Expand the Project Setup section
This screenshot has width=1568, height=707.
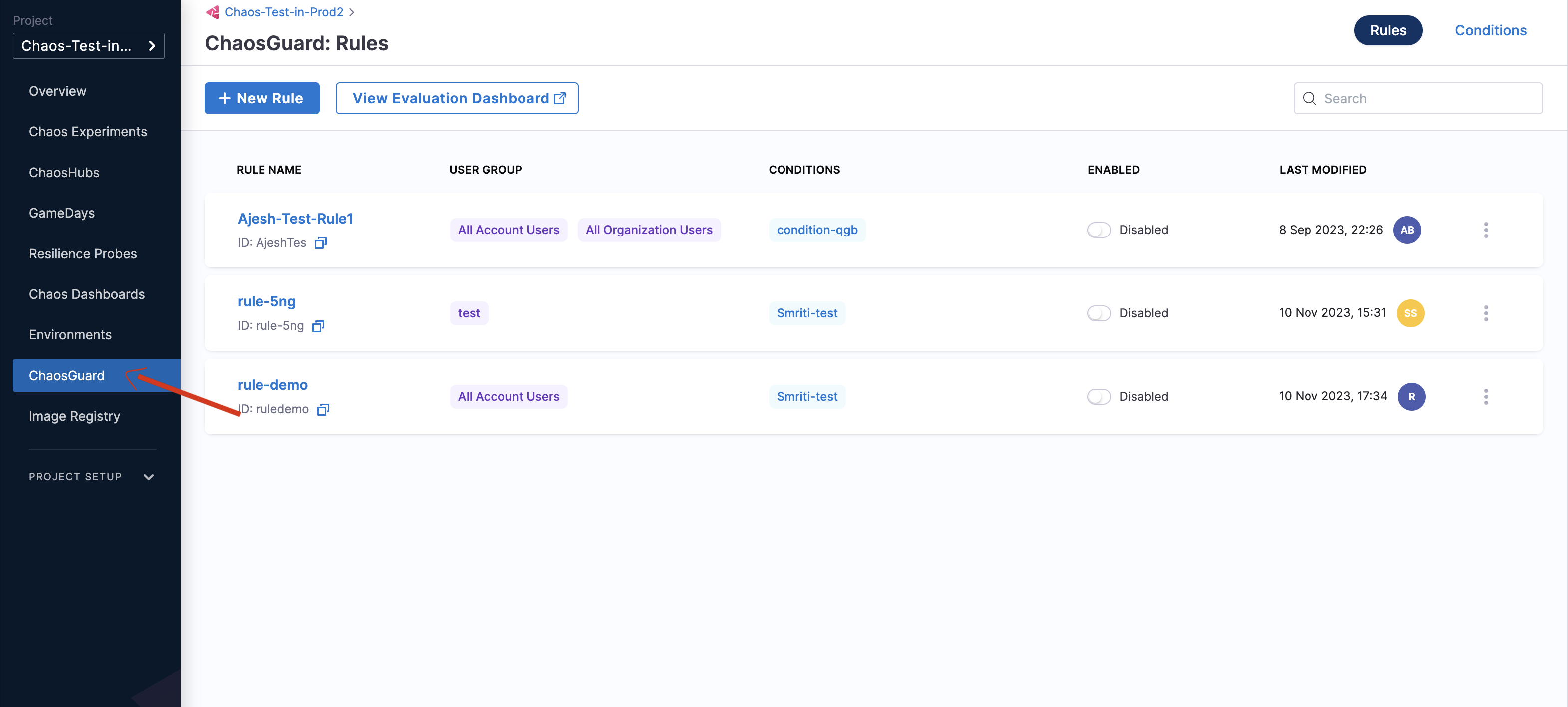click(x=91, y=477)
